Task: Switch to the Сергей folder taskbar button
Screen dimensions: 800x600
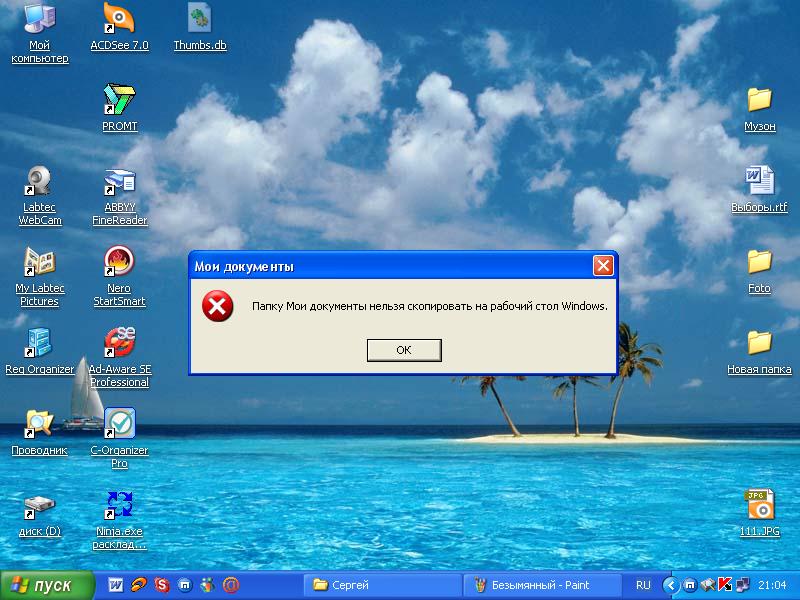Action: pyautogui.click(x=383, y=585)
